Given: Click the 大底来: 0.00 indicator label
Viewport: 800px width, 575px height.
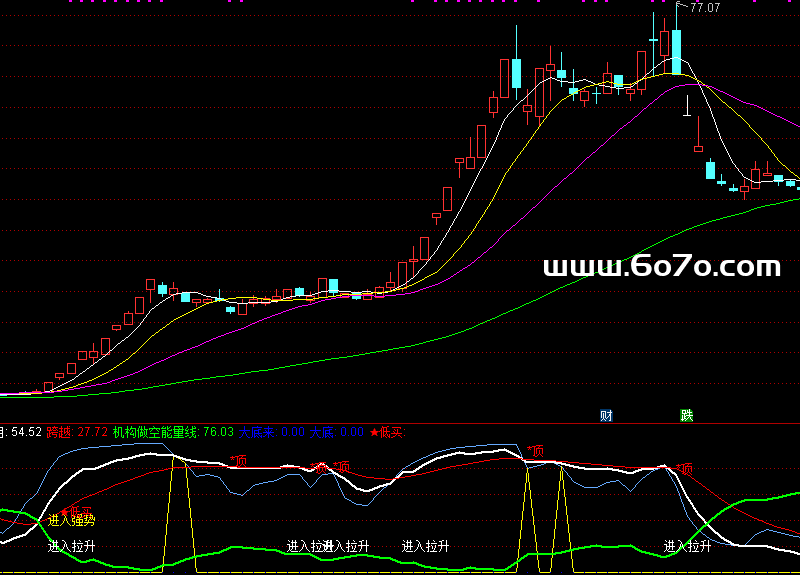Looking at the screenshot, I should click(x=271, y=432).
